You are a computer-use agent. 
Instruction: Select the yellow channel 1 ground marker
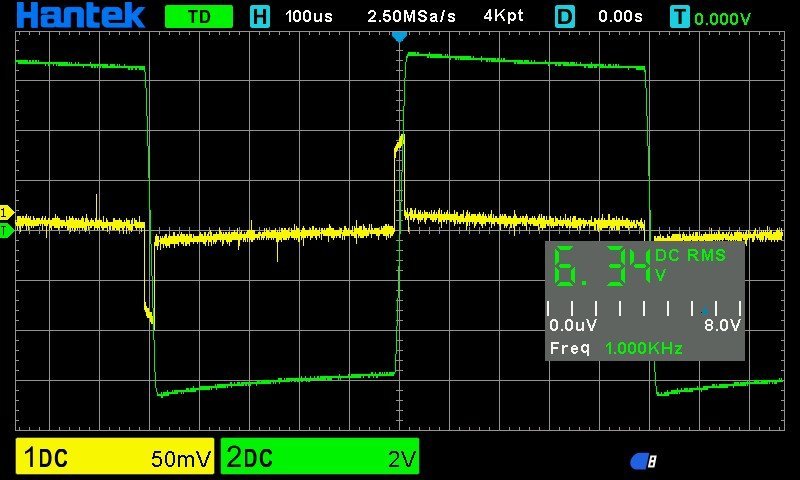5,212
